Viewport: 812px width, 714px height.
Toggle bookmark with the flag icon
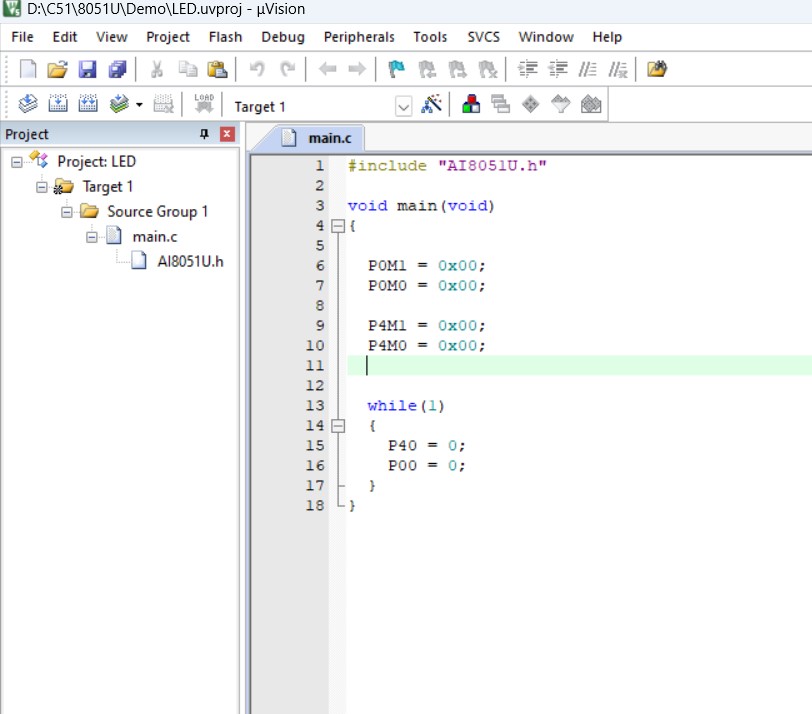pyautogui.click(x=397, y=68)
